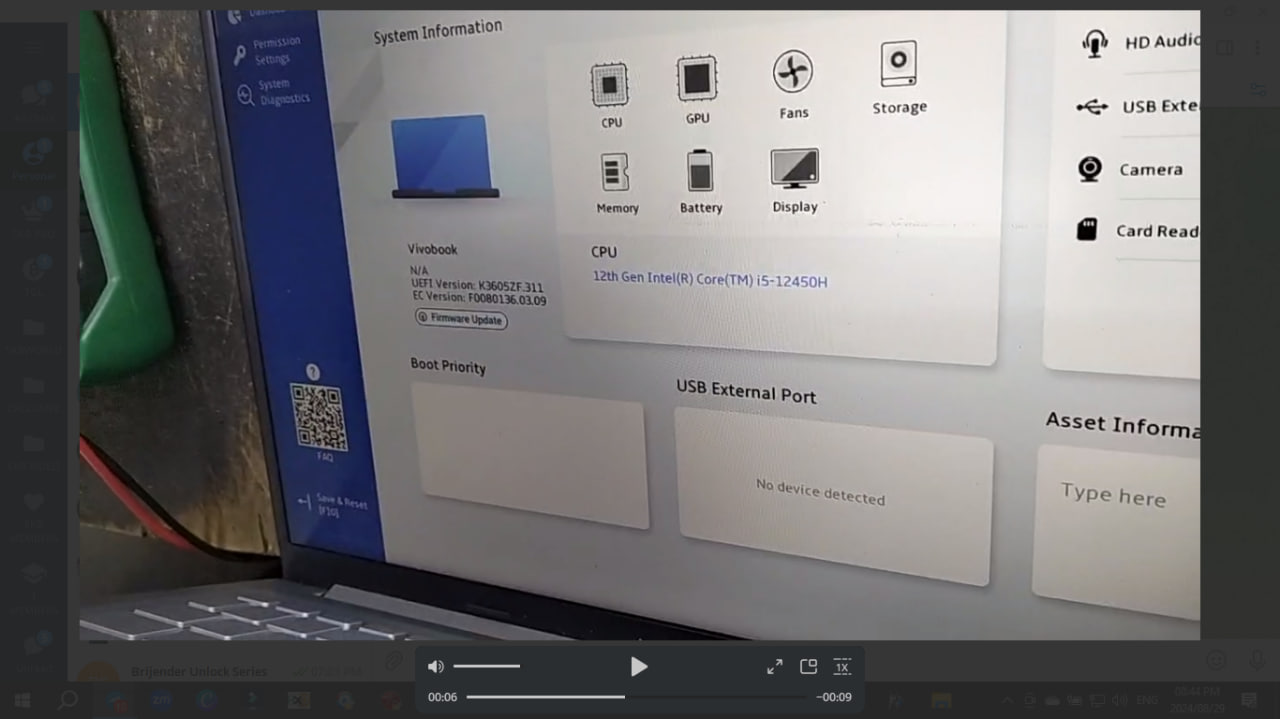Click the taskbar clock and date
Viewport: 1280px width, 719px height.
pos(1197,700)
